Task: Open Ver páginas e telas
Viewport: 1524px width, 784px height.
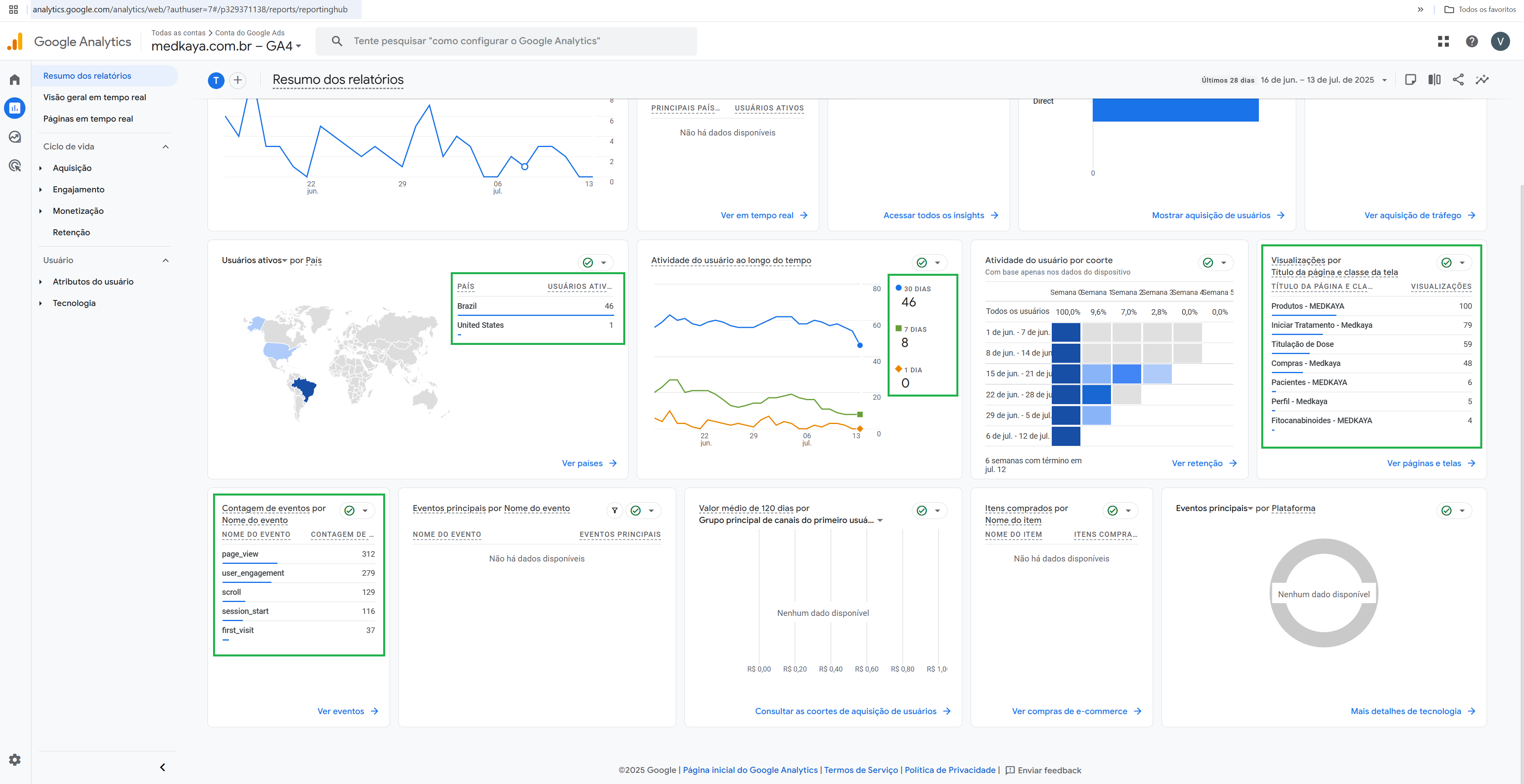Action: pos(1431,464)
